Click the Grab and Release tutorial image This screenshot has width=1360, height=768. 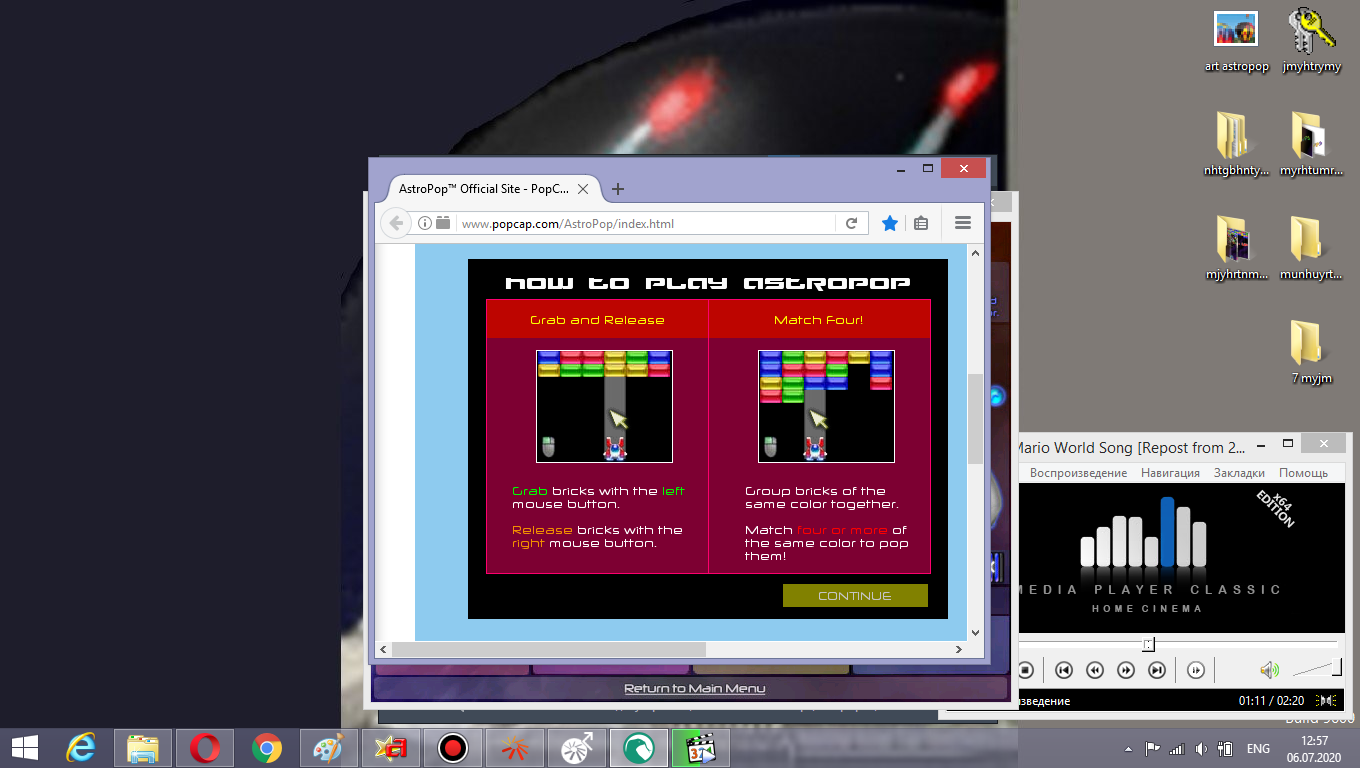click(x=604, y=406)
